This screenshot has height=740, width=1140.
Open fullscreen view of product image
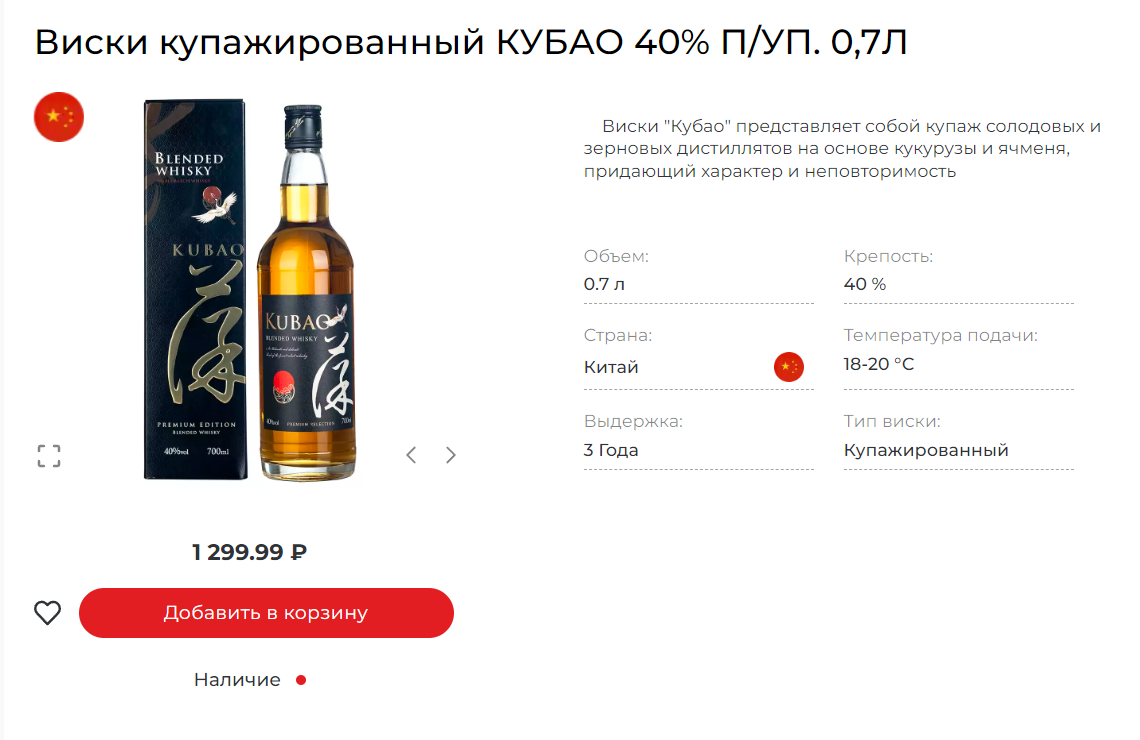pos(49,456)
